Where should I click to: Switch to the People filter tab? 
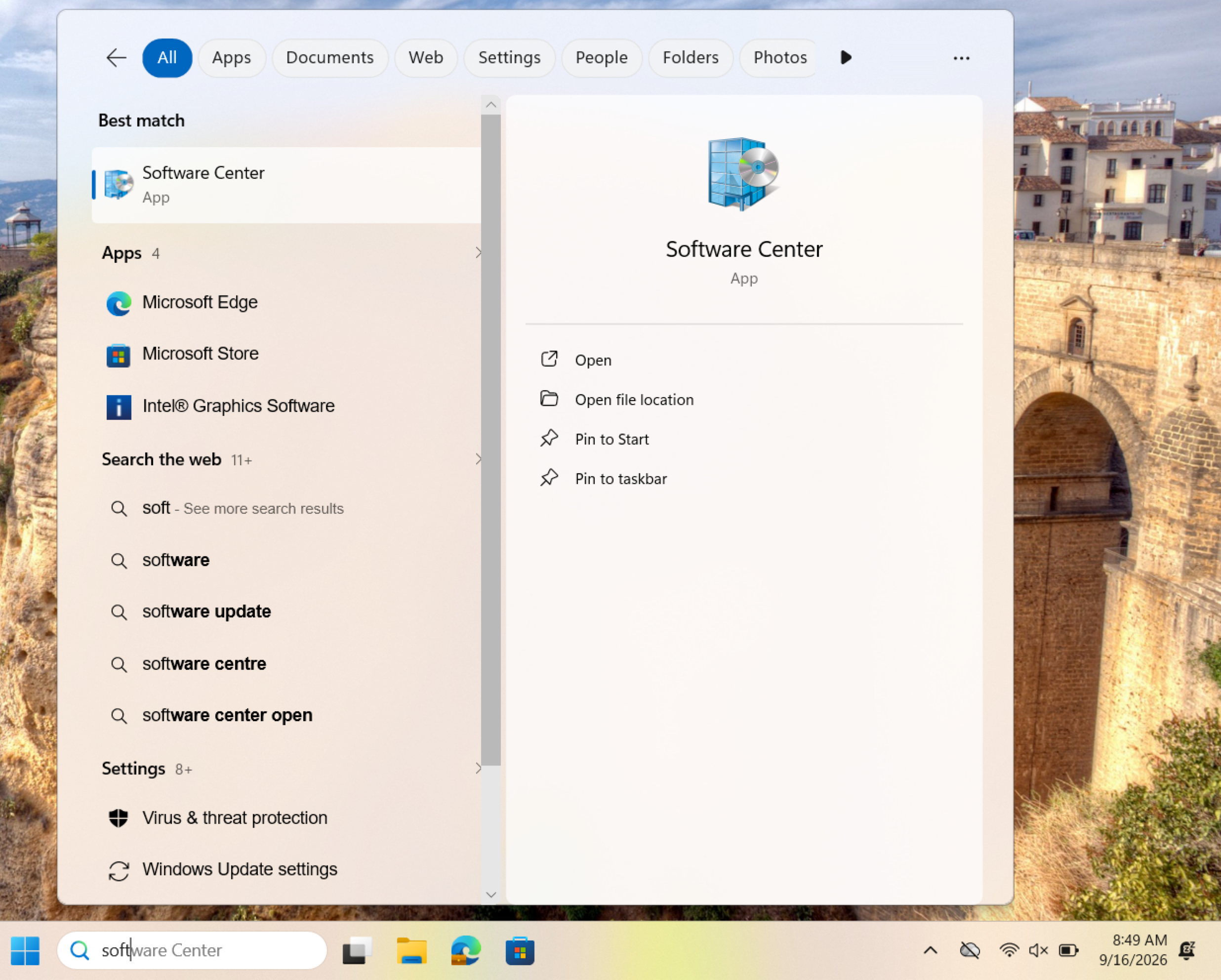602,58
